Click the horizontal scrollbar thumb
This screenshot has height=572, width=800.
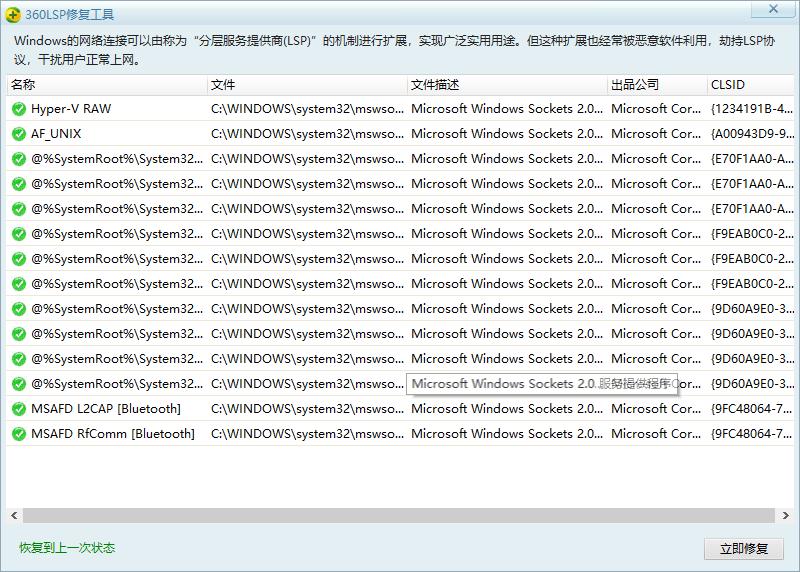tap(398, 515)
